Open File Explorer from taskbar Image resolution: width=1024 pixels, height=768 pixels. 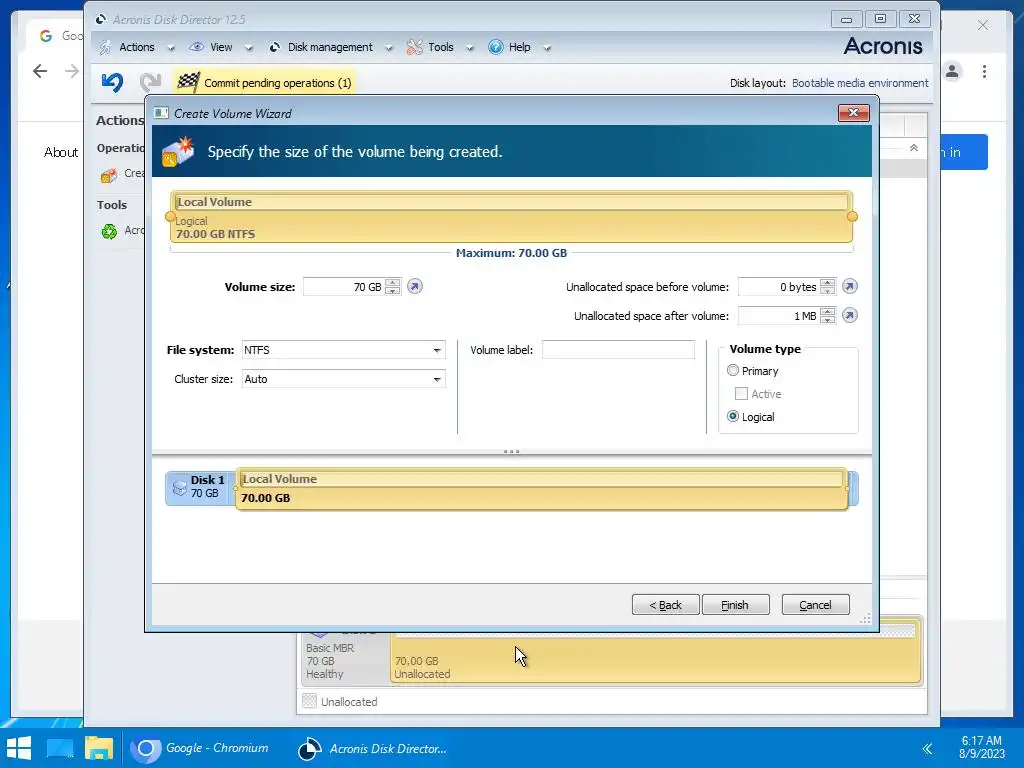tap(99, 748)
